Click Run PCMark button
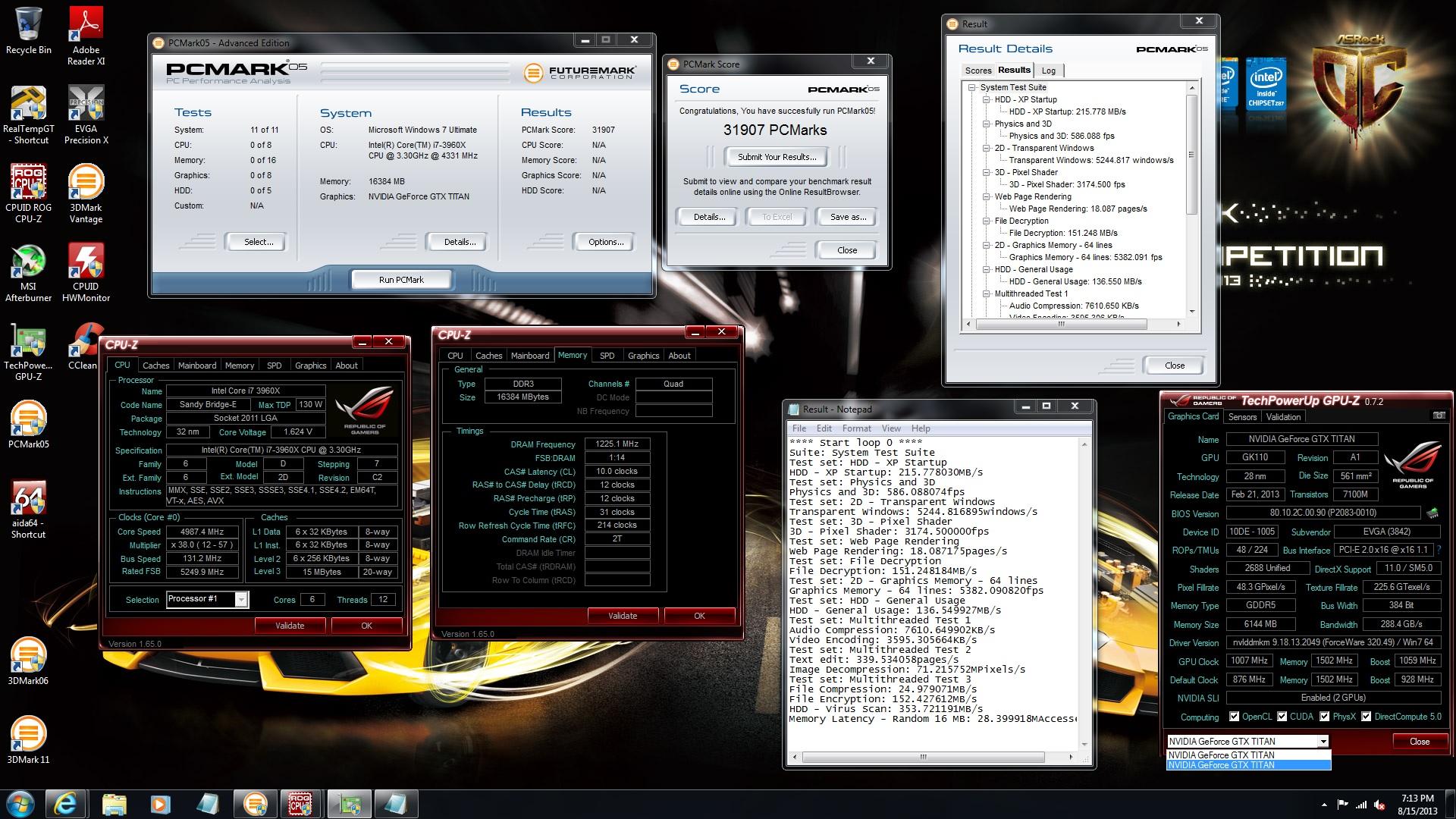1456x819 pixels. coord(401,280)
